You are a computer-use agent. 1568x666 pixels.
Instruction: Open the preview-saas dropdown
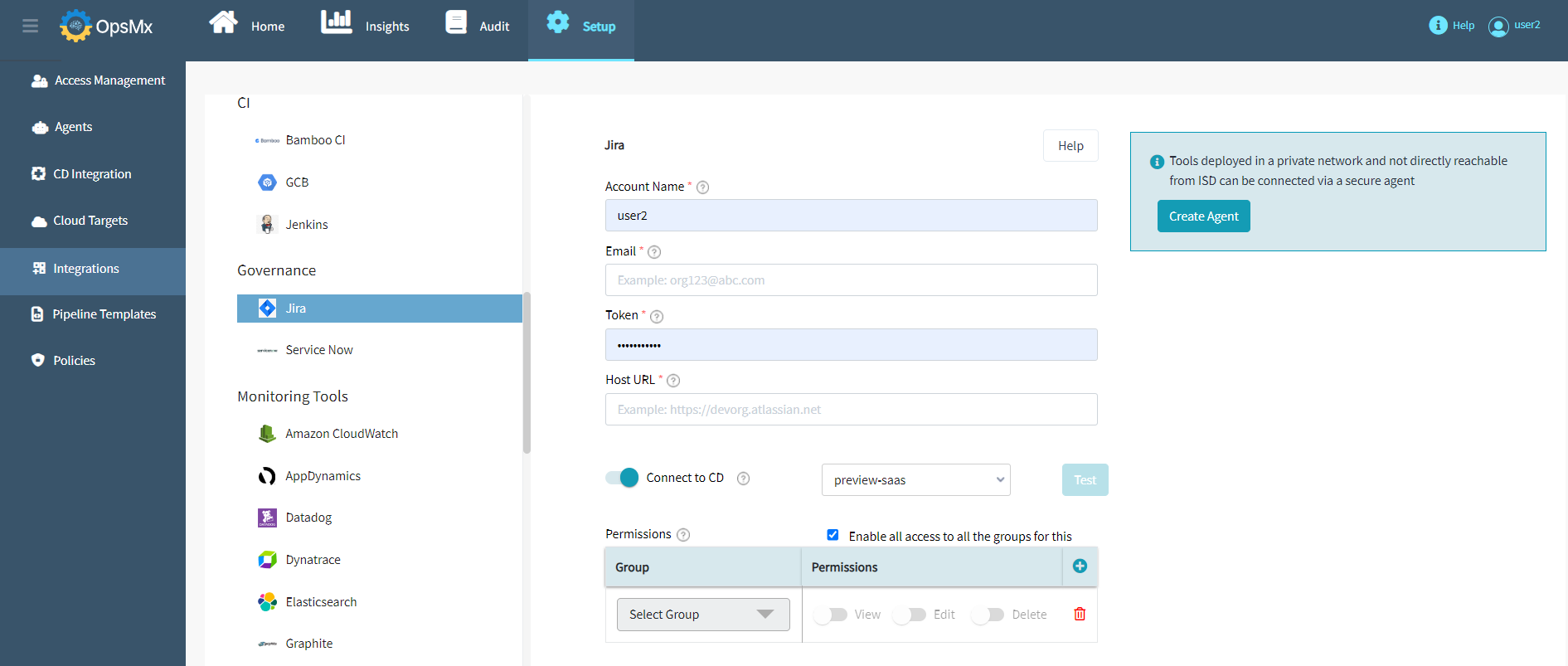(915, 480)
